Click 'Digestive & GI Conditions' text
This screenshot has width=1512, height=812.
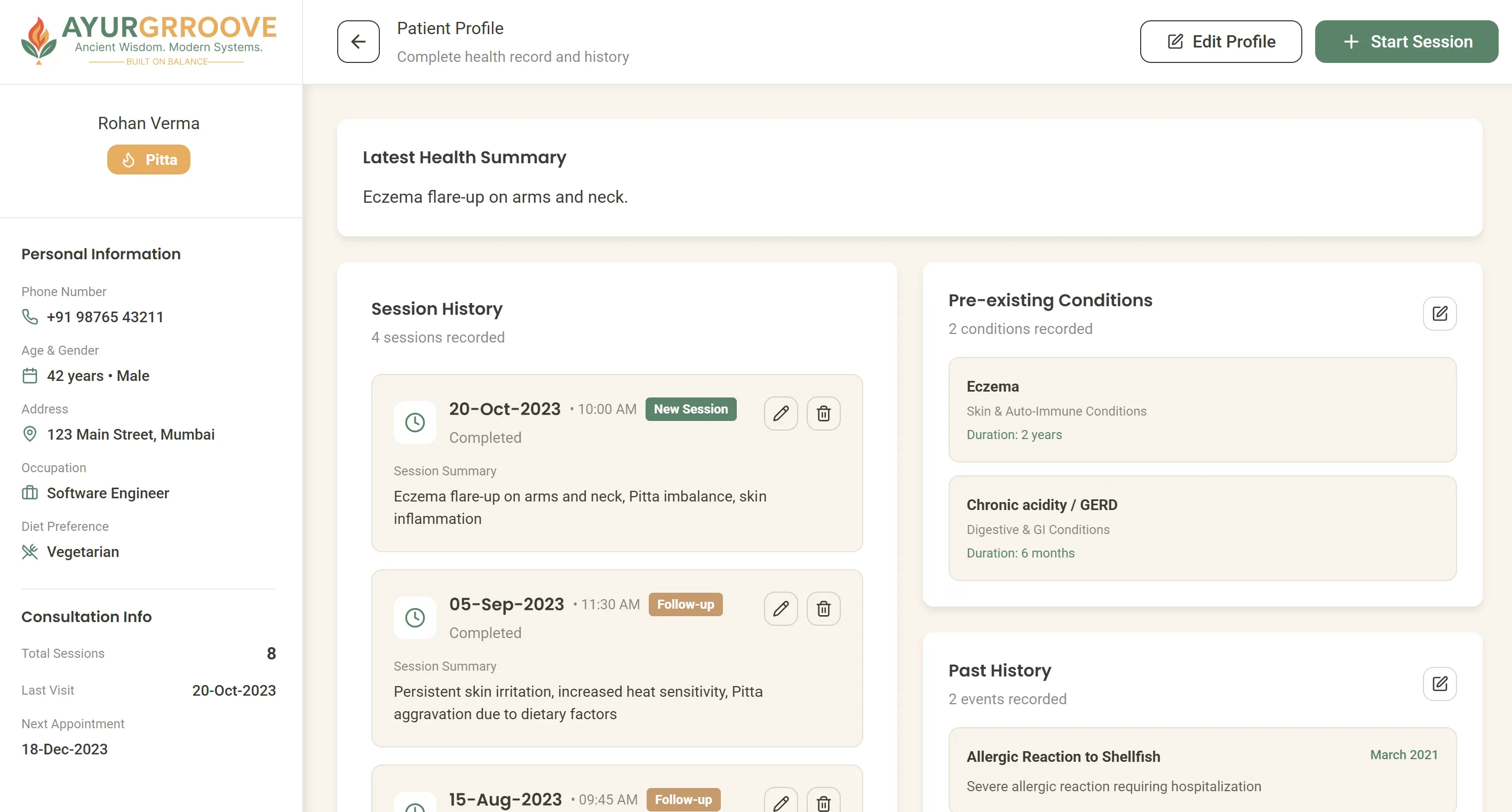tap(1038, 530)
